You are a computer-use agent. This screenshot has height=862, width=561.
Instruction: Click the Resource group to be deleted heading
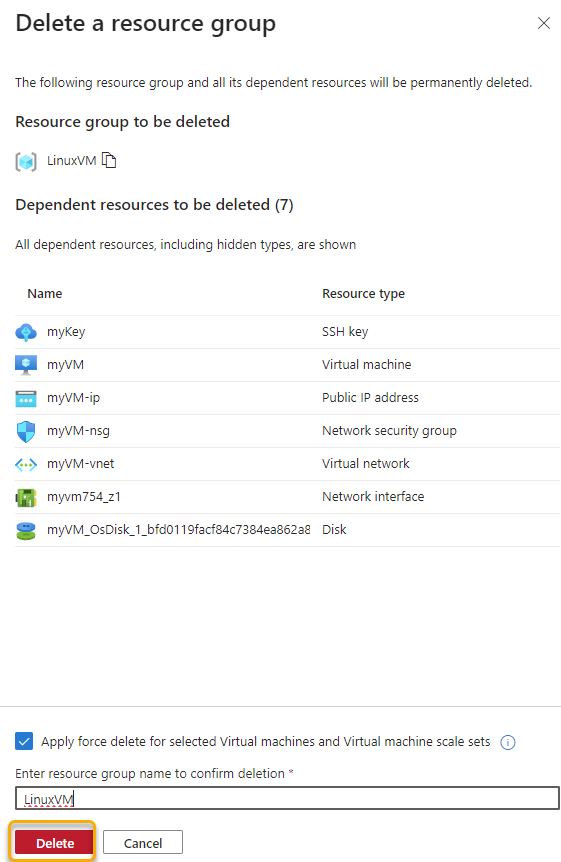123,121
